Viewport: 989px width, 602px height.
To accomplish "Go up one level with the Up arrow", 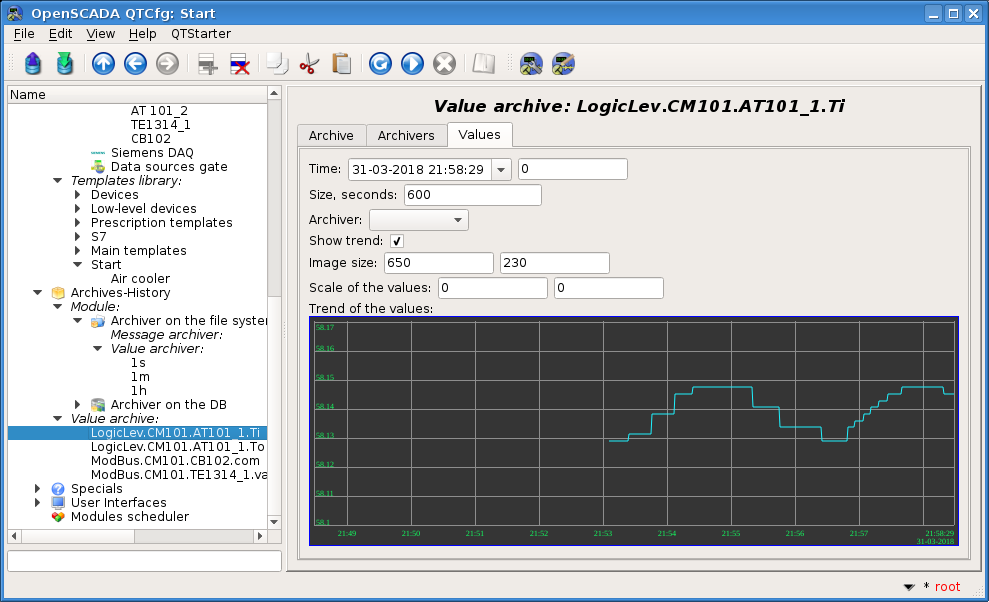I will click(103, 64).
